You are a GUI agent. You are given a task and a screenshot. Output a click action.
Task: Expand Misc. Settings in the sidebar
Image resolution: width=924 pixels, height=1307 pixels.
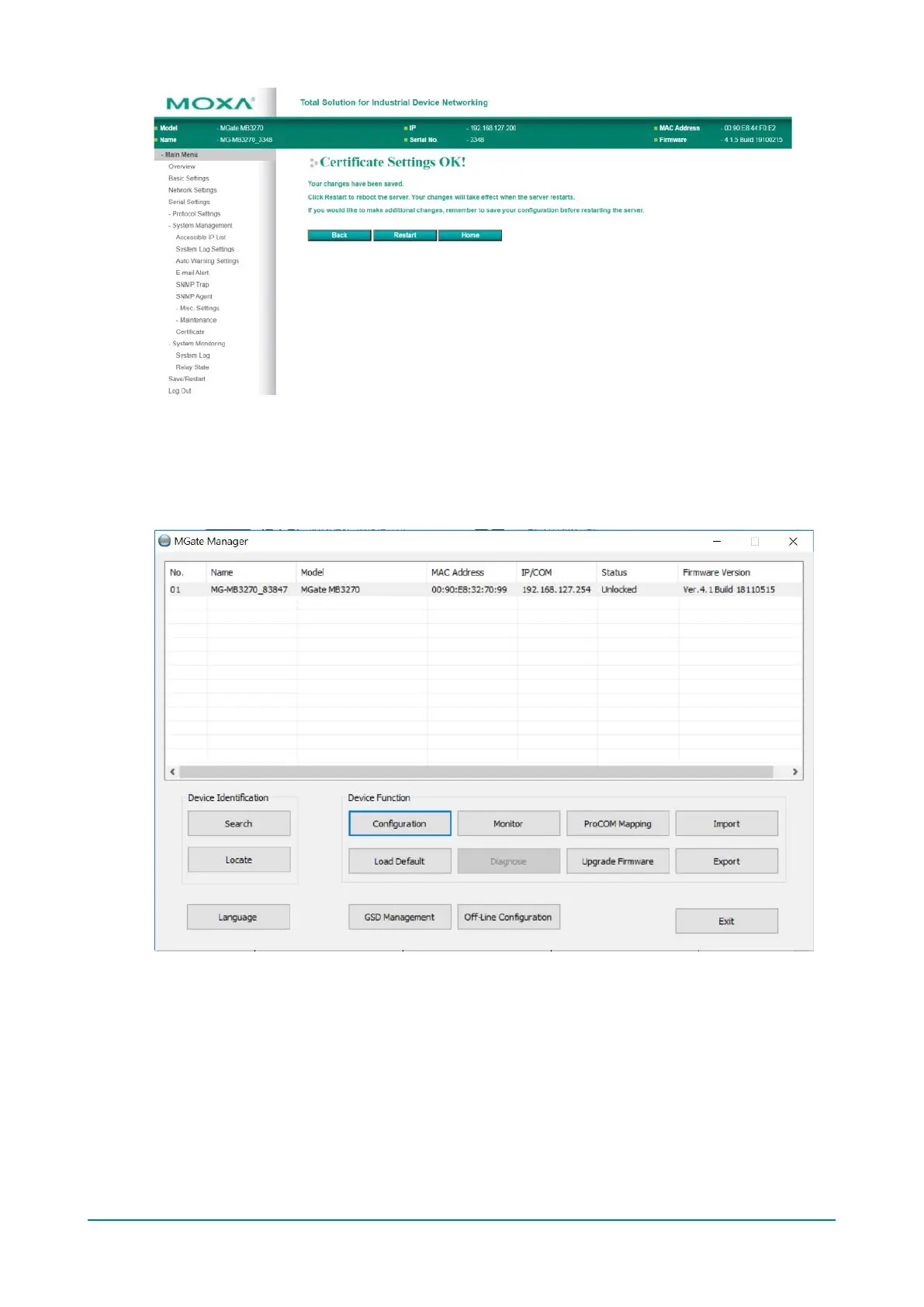[x=198, y=308]
